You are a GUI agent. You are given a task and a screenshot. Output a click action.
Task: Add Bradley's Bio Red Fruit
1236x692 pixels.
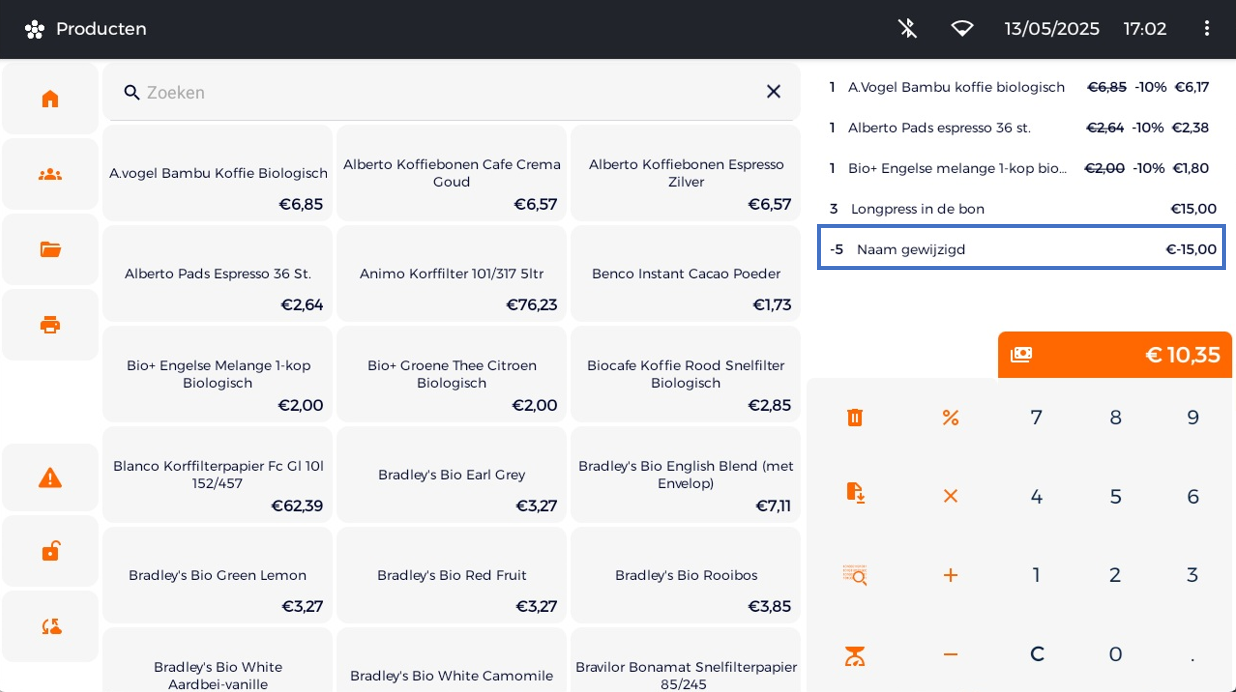(452, 575)
